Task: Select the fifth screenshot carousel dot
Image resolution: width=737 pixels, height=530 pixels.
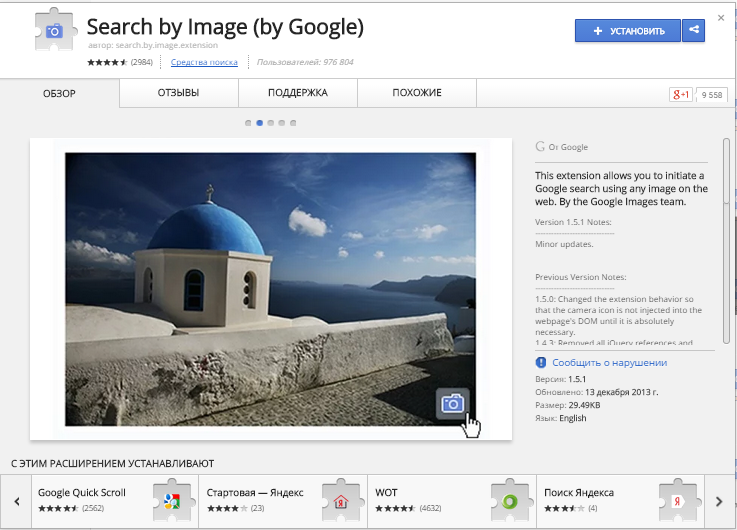Action: coord(293,123)
